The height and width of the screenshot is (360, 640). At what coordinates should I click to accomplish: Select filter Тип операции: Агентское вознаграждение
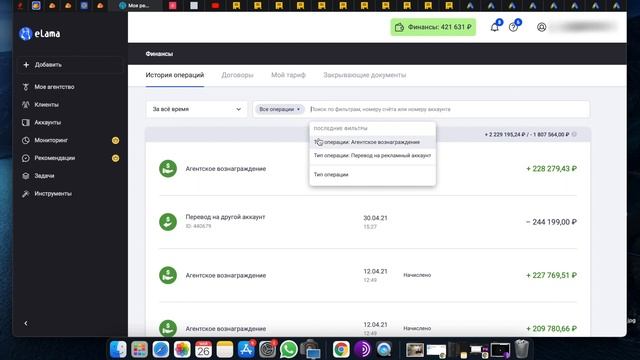coord(373,142)
